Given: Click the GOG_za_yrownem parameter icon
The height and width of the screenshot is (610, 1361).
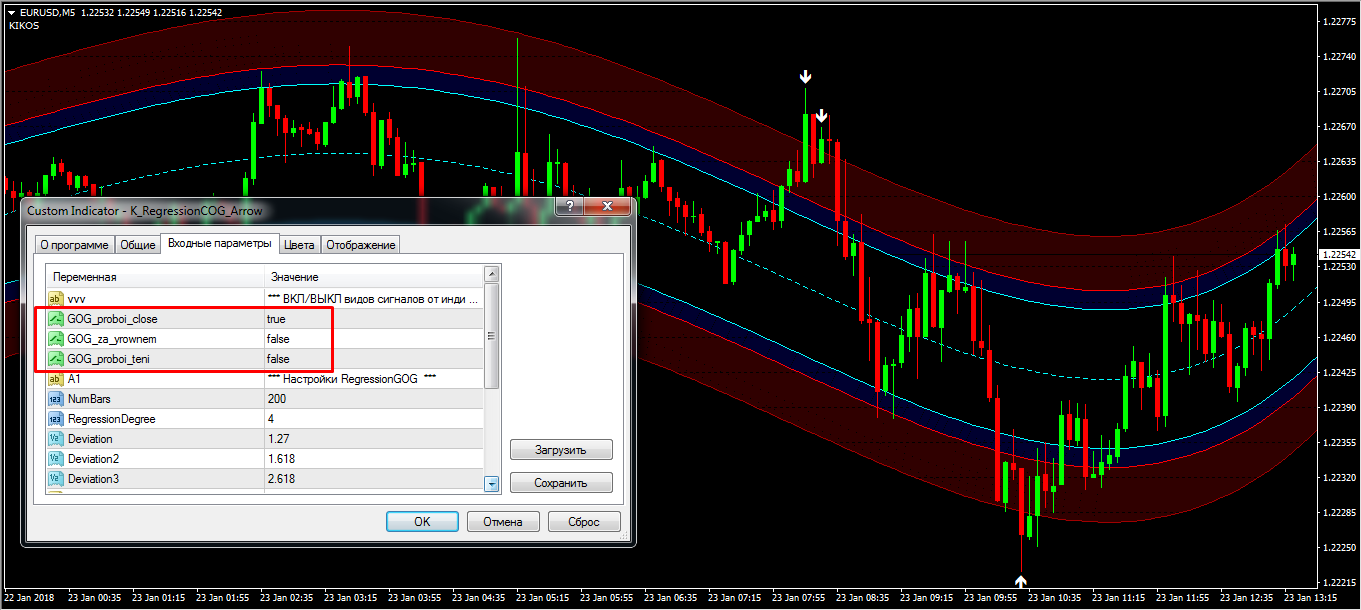Looking at the screenshot, I should [x=55, y=339].
